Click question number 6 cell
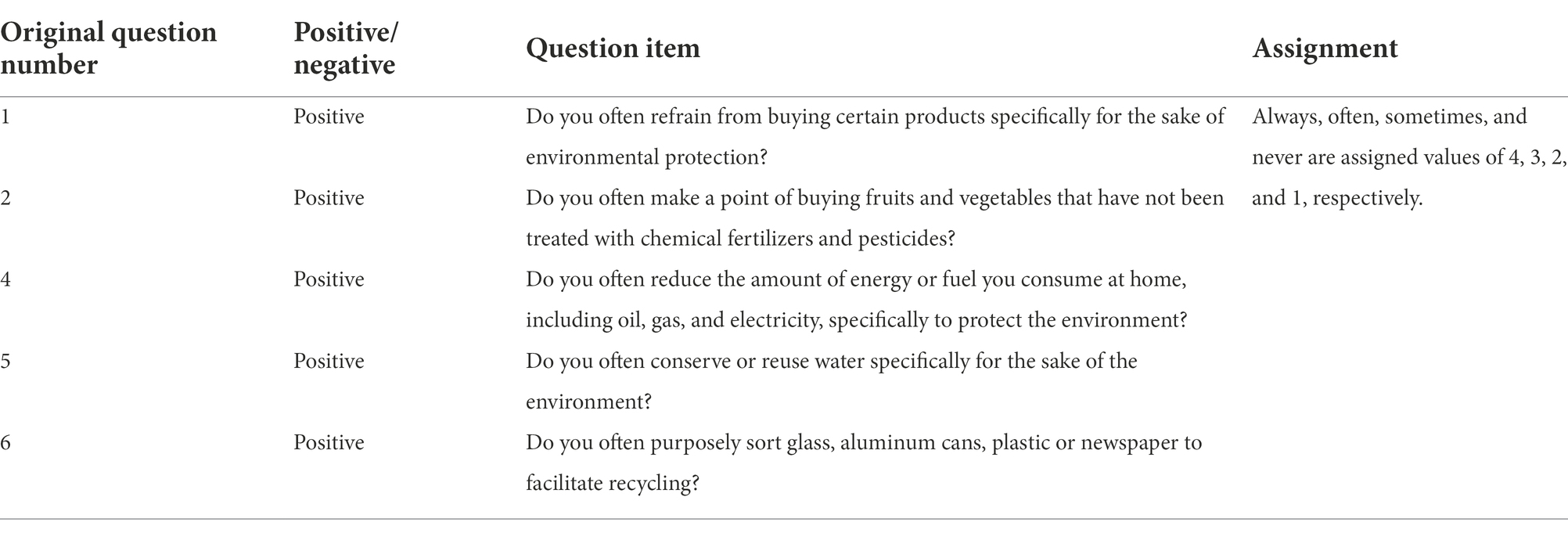Image resolution: width=1568 pixels, height=533 pixels. pos(5,442)
